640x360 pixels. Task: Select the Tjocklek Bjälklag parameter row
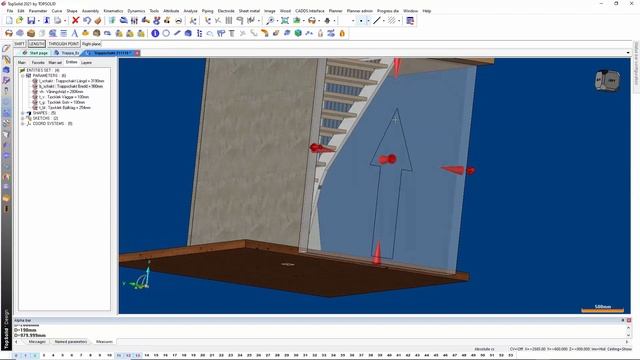coord(62,108)
